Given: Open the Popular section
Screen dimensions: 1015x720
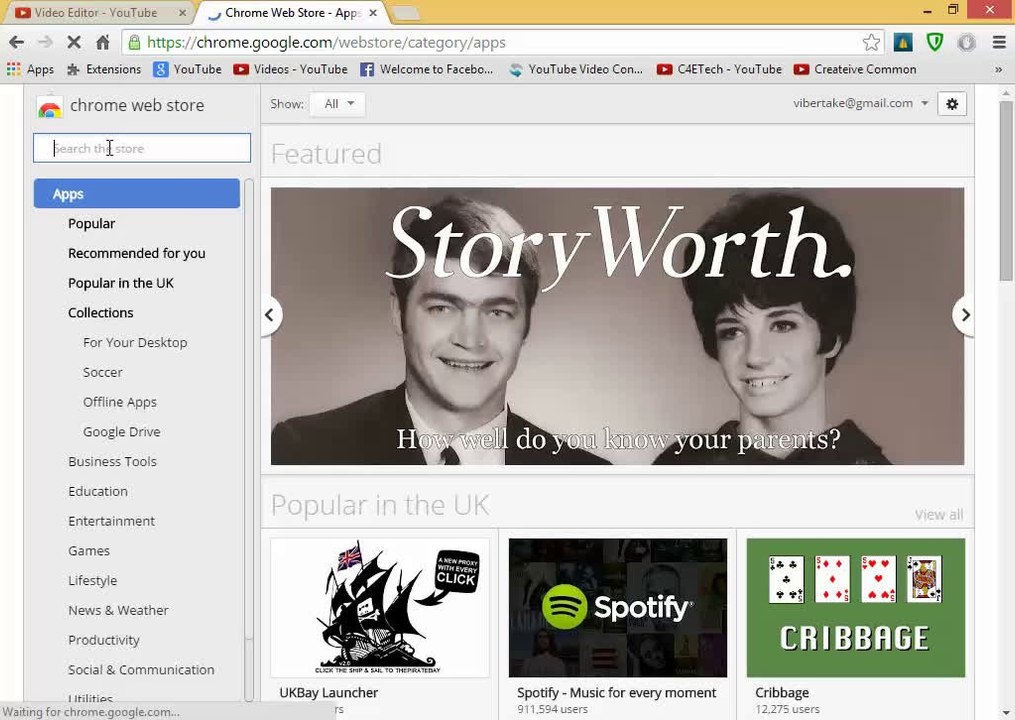Looking at the screenshot, I should (91, 223).
